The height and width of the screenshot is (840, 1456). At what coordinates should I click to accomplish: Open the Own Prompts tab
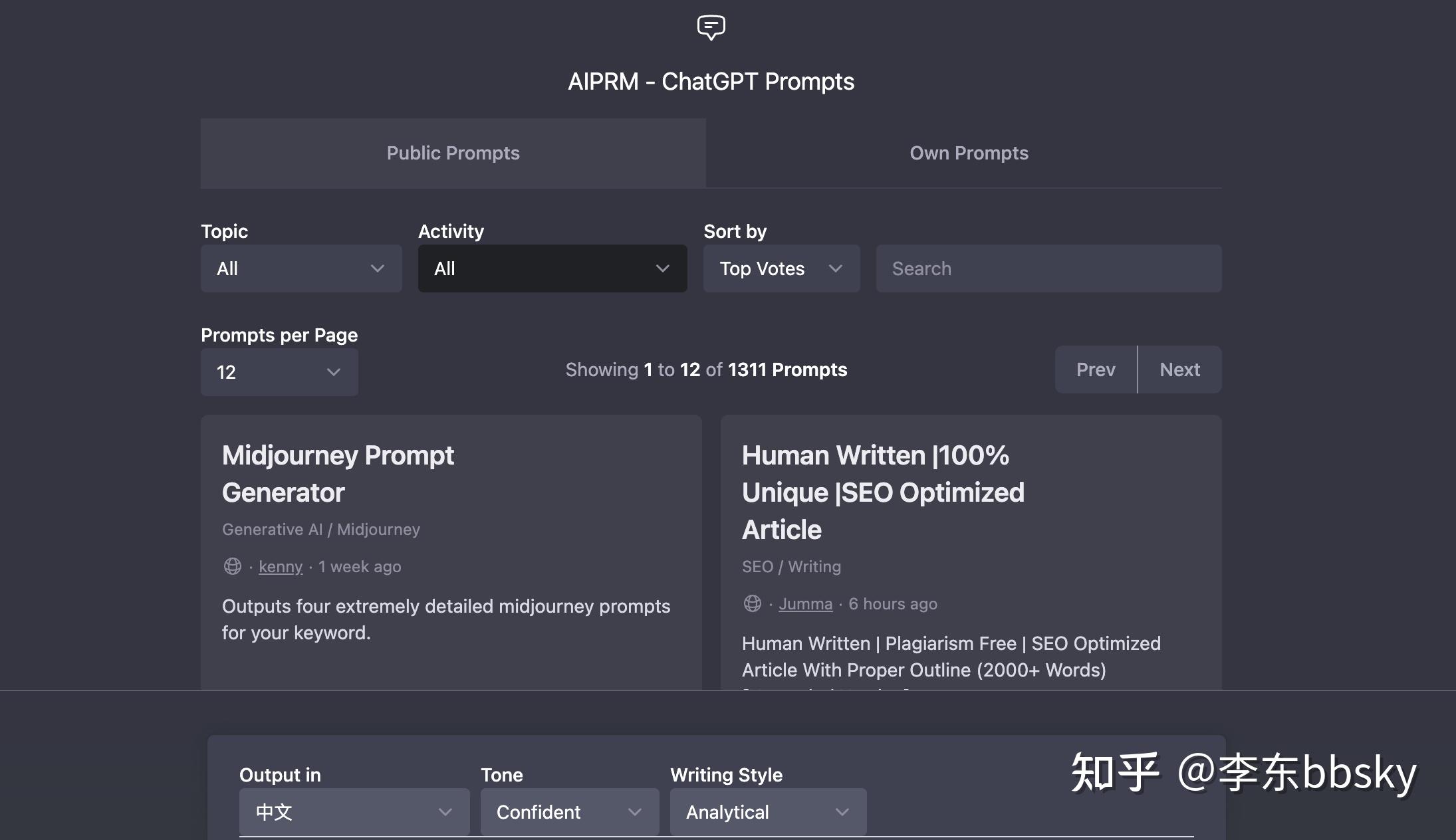pyautogui.click(x=969, y=153)
